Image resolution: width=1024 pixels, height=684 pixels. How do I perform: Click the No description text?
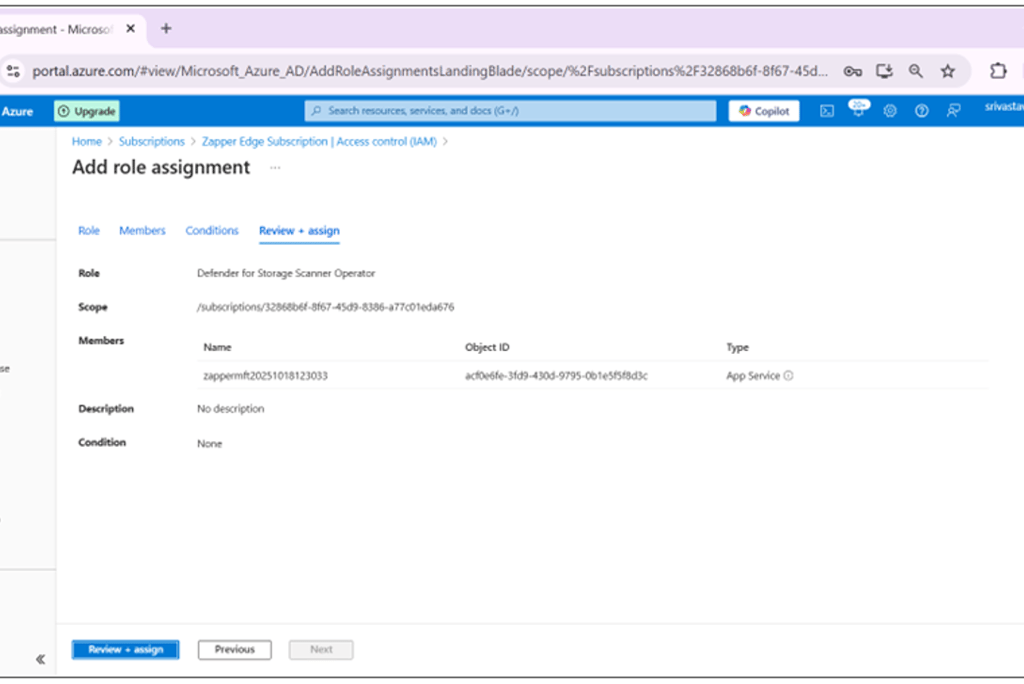tap(231, 409)
